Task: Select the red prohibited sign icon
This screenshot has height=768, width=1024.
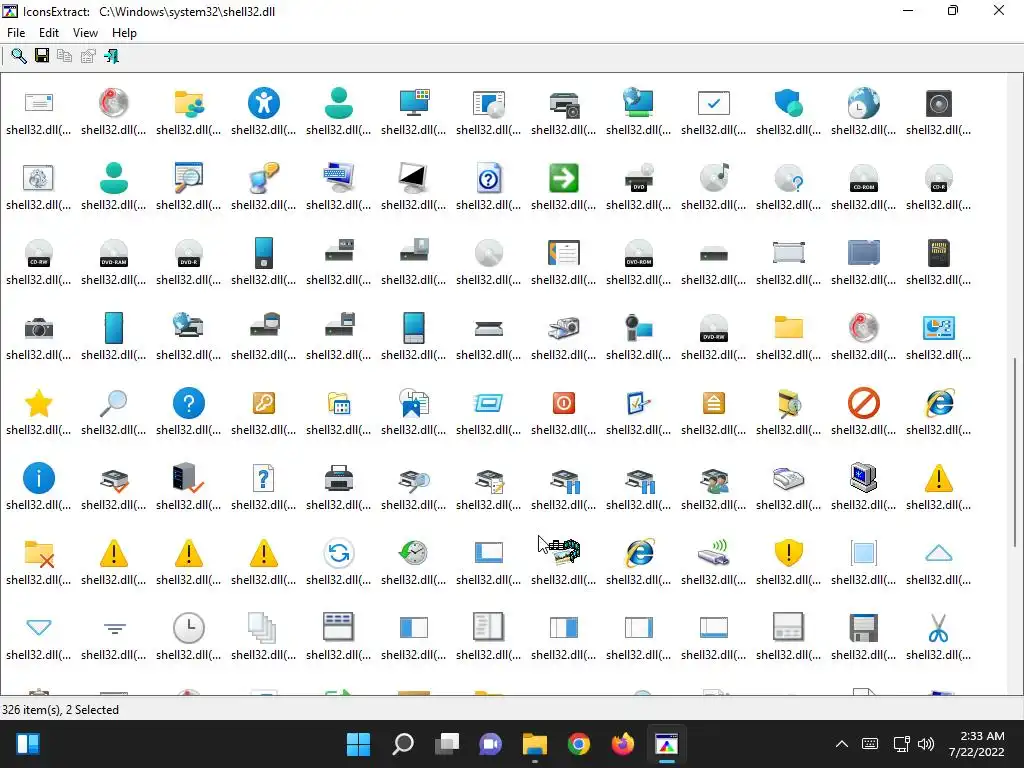Action: click(863, 403)
